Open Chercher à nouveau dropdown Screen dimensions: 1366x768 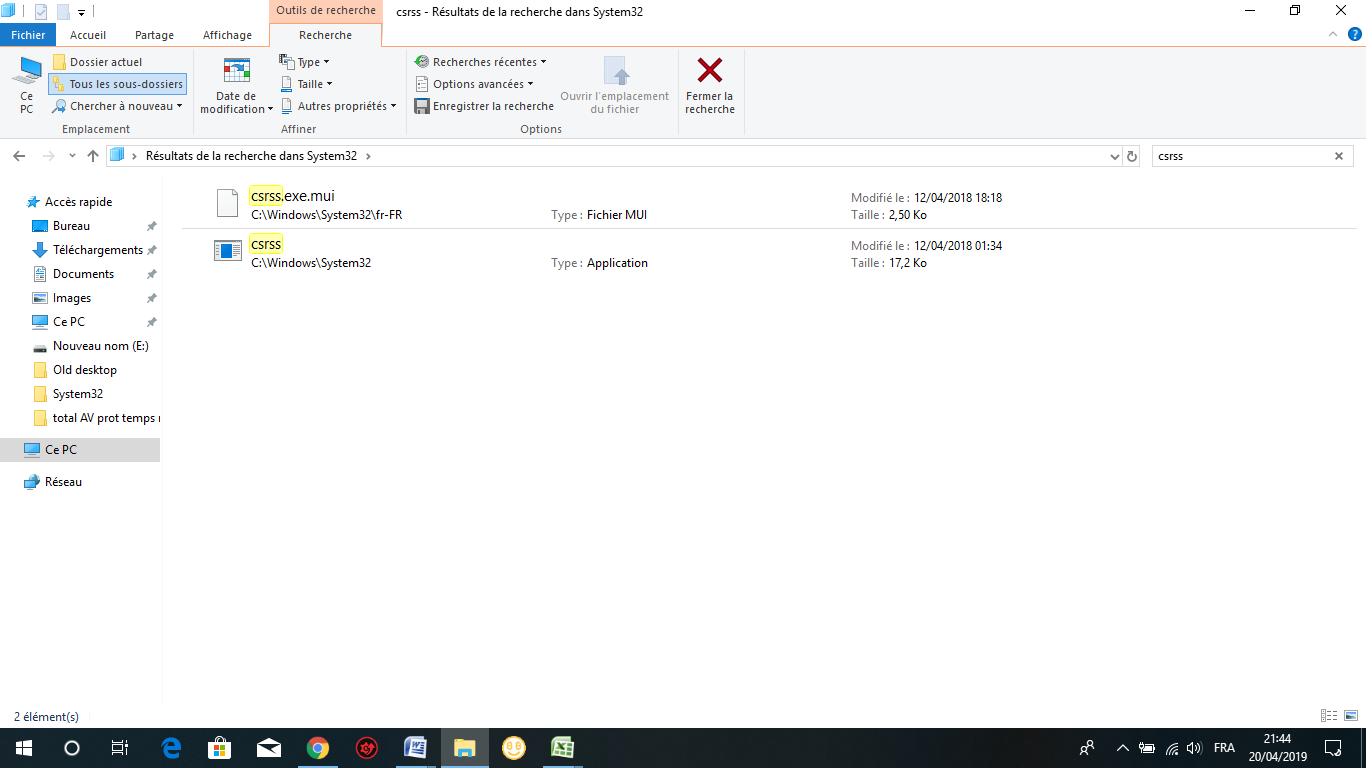pyautogui.click(x=117, y=106)
